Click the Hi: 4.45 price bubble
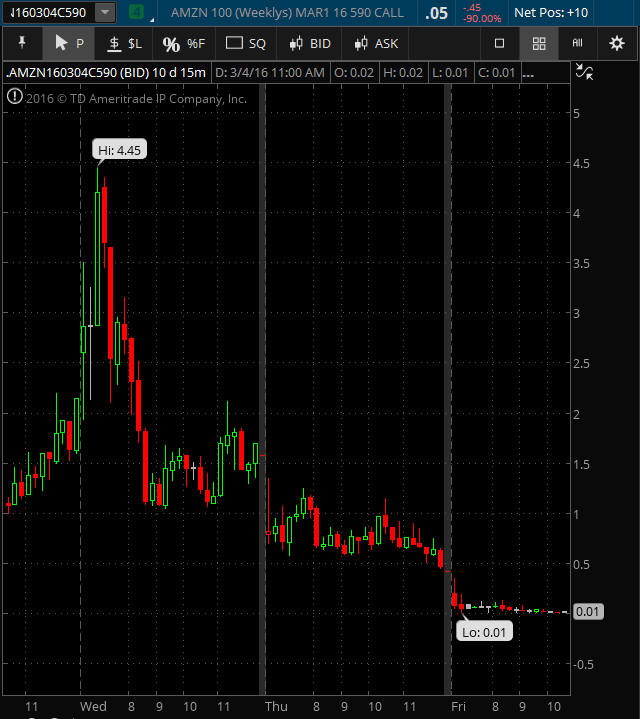Viewport: 640px width, 719px height. [x=120, y=150]
